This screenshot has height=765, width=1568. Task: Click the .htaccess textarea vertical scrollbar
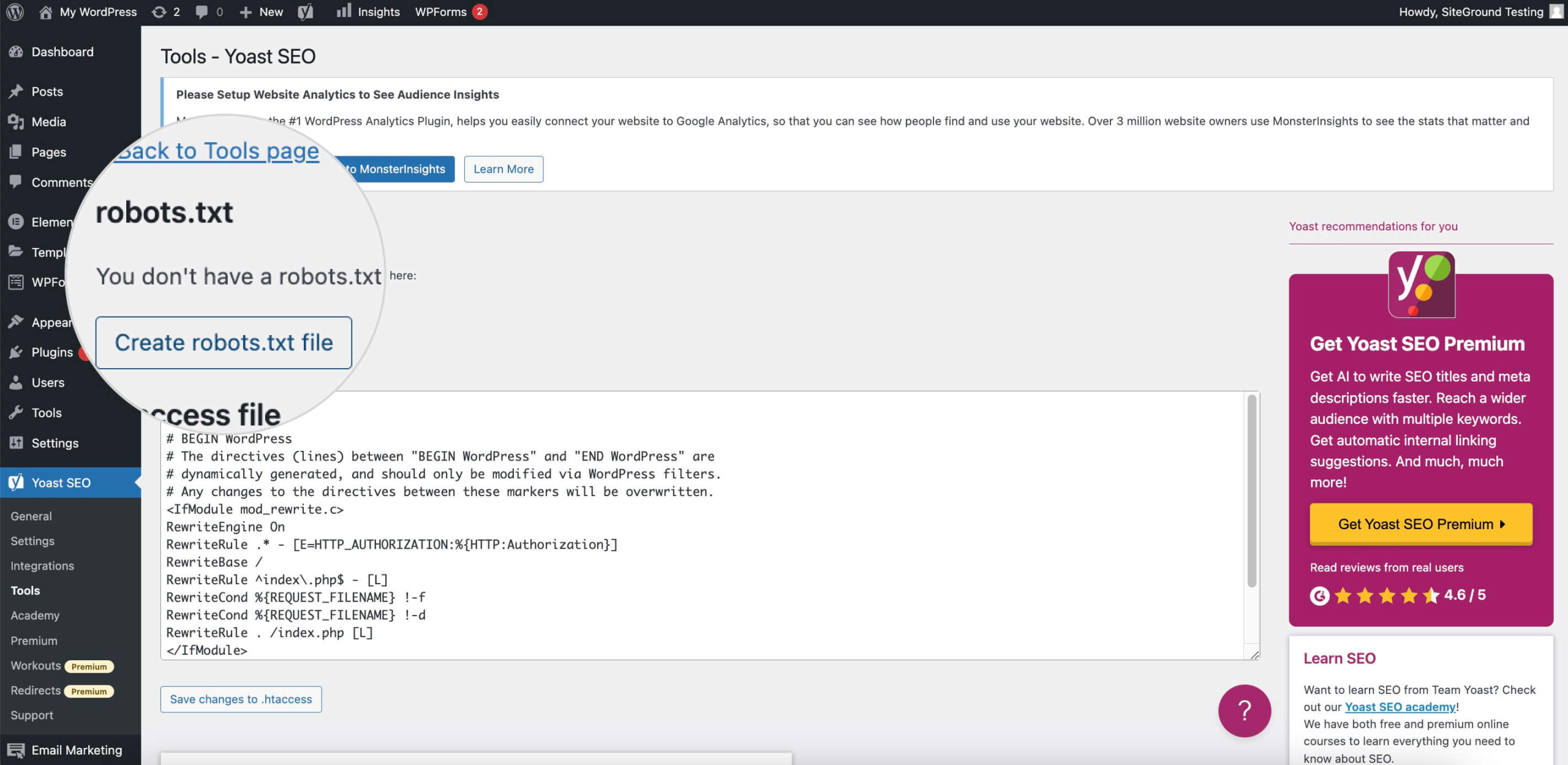1251,490
